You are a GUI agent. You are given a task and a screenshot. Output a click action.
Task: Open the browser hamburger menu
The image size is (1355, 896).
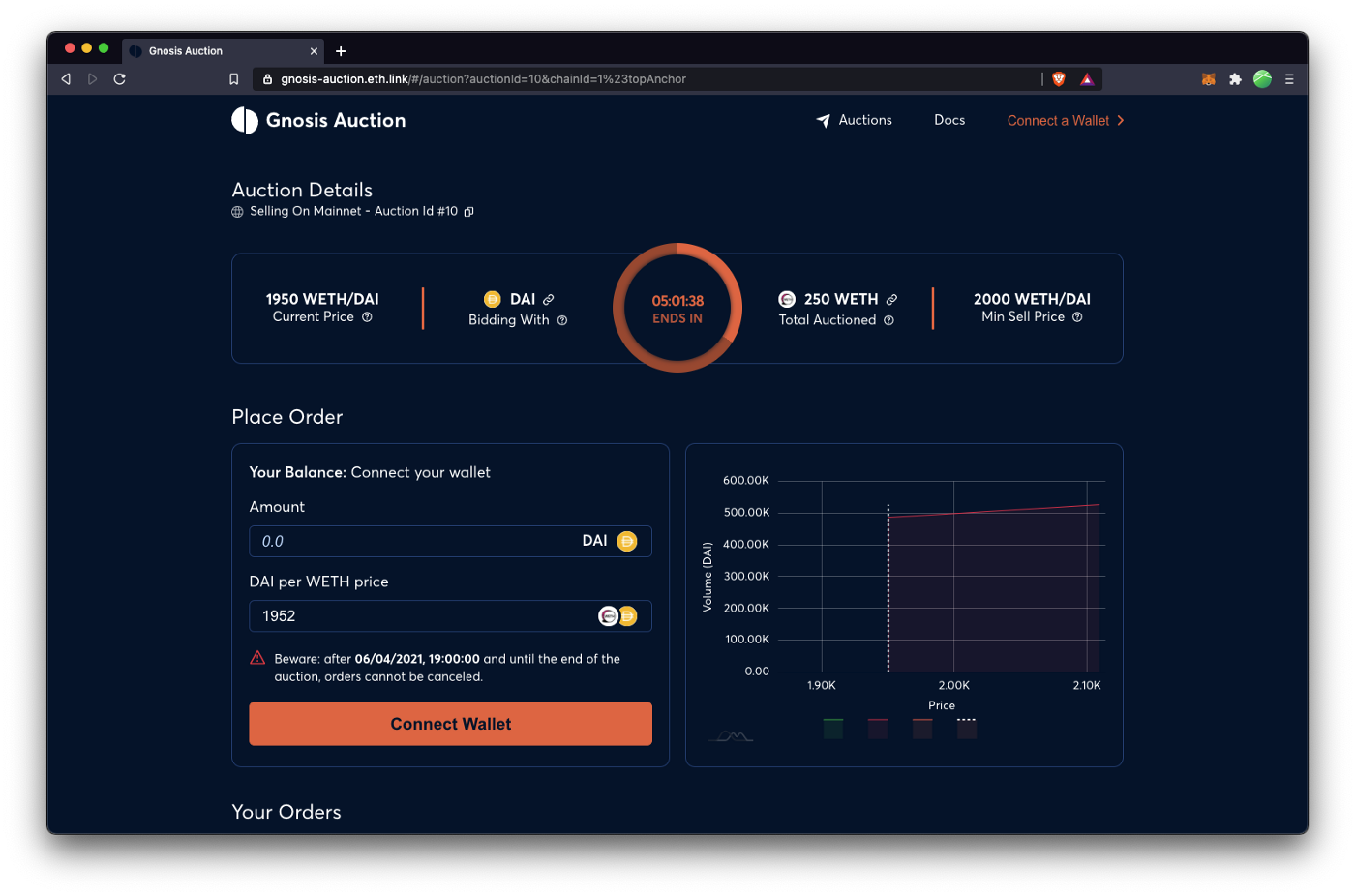pos(1289,79)
